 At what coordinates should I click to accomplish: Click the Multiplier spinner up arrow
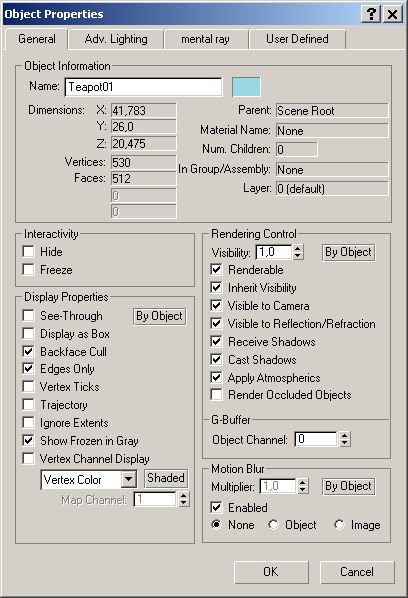coord(303,482)
